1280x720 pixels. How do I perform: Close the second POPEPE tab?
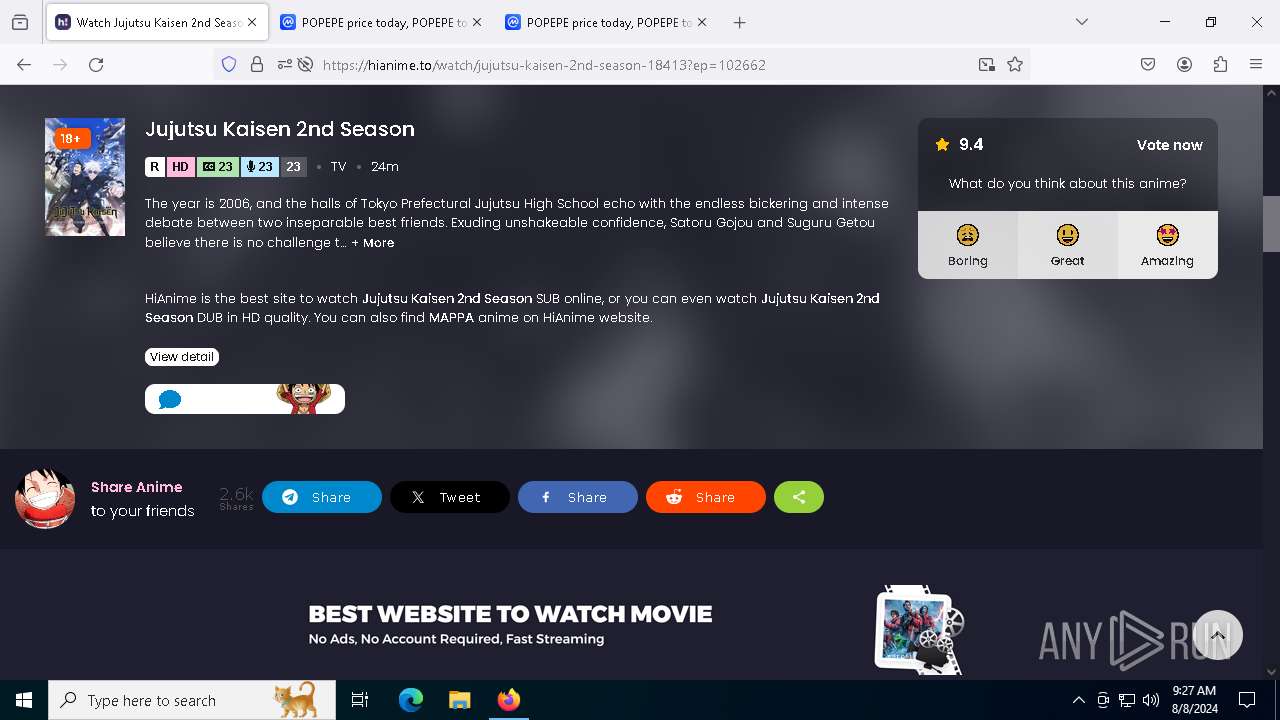coord(701,22)
